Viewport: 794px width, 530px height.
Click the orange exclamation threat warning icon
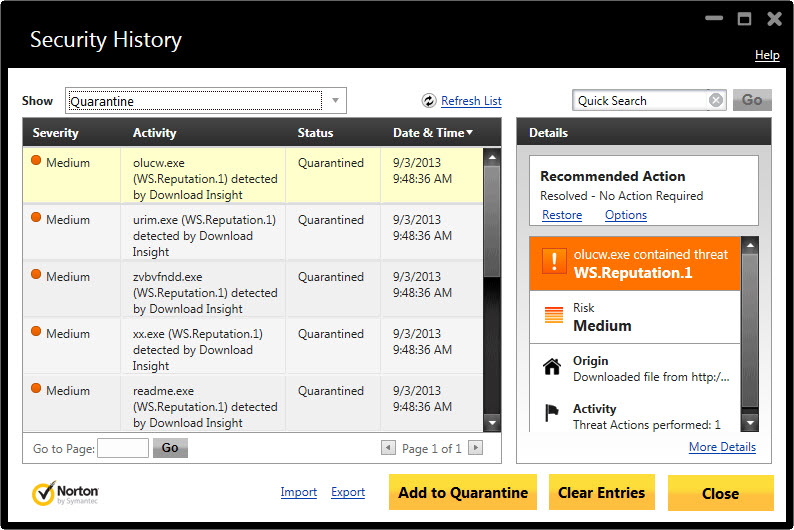pos(554,261)
